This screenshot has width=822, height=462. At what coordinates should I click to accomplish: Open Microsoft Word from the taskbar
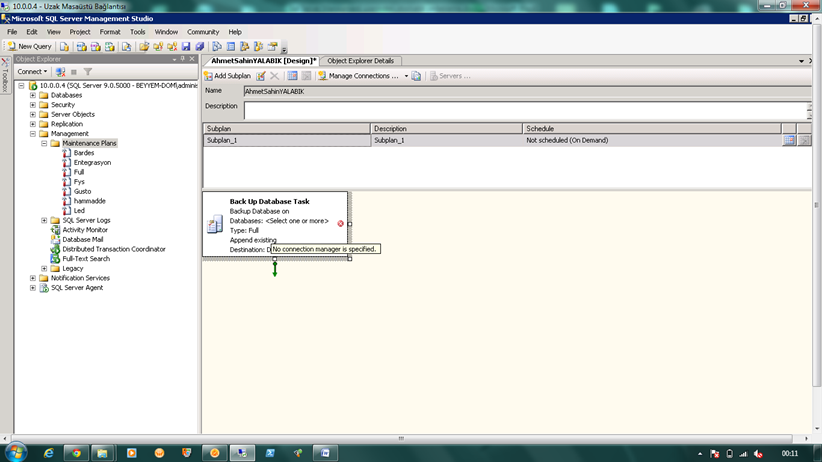325,453
